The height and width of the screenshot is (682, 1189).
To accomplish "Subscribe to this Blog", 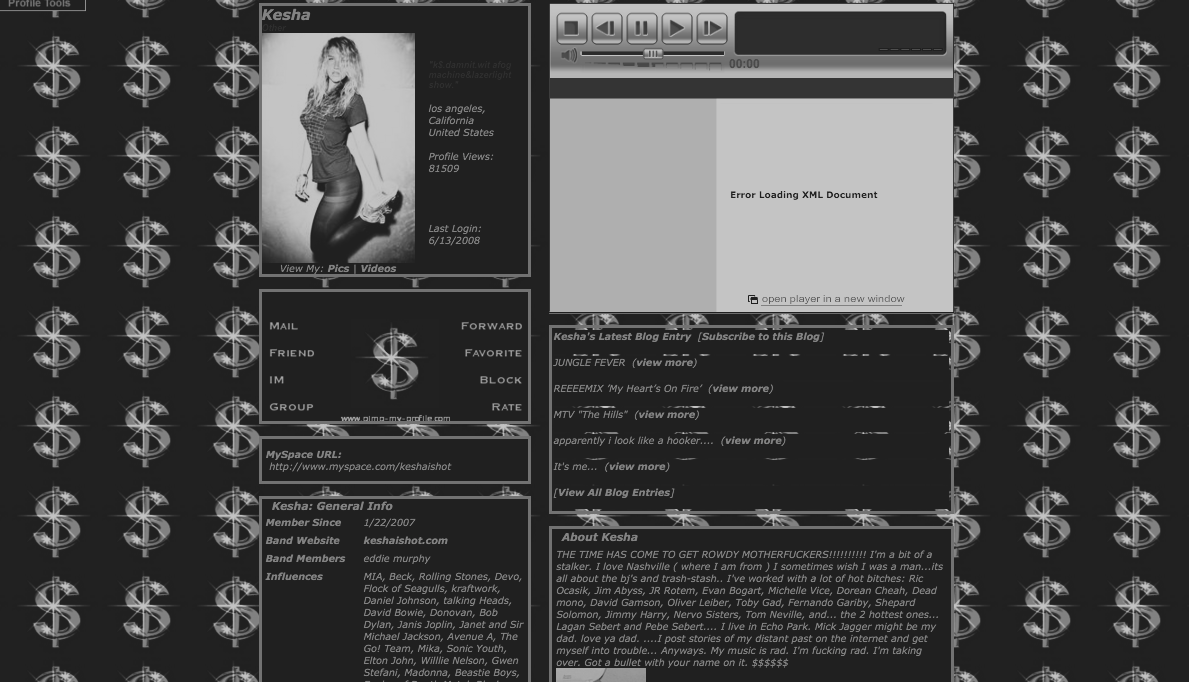I will (x=760, y=337).
